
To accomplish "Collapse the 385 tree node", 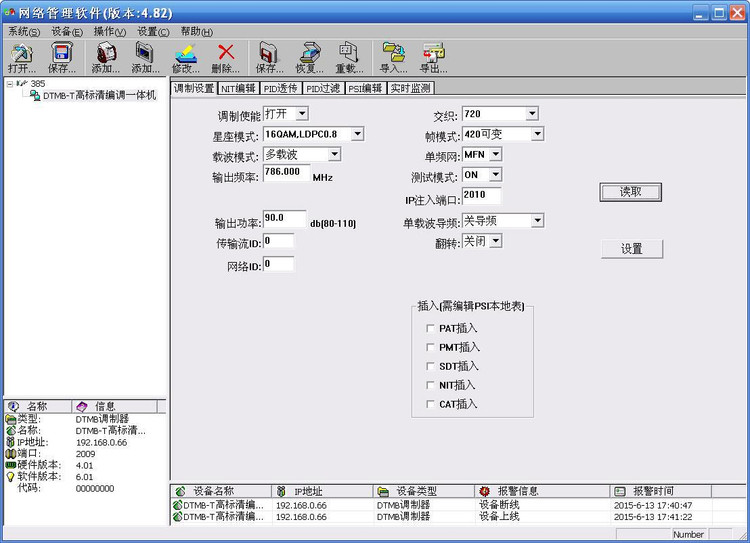I will point(10,84).
